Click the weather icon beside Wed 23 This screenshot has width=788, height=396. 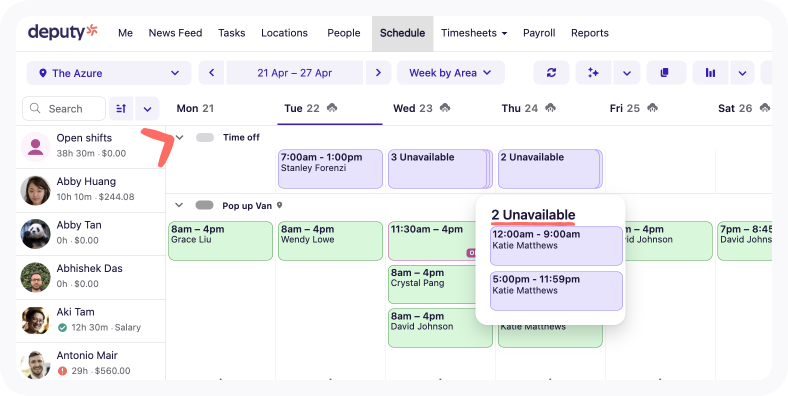(x=445, y=108)
